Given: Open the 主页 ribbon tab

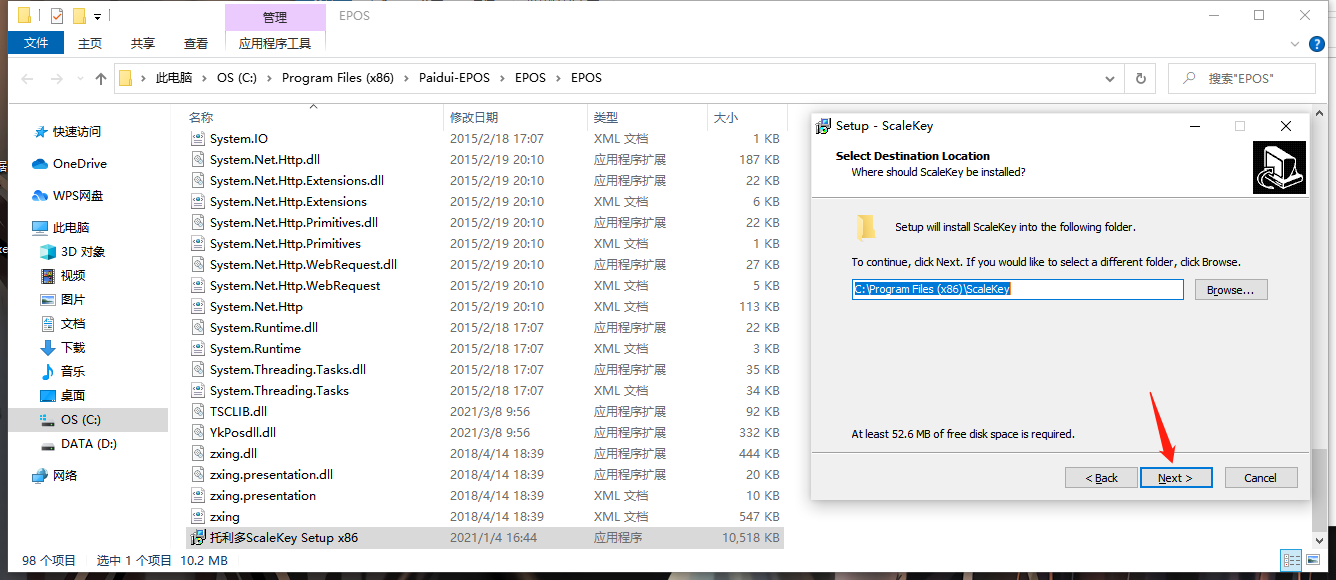Looking at the screenshot, I should pyautogui.click(x=90, y=43).
